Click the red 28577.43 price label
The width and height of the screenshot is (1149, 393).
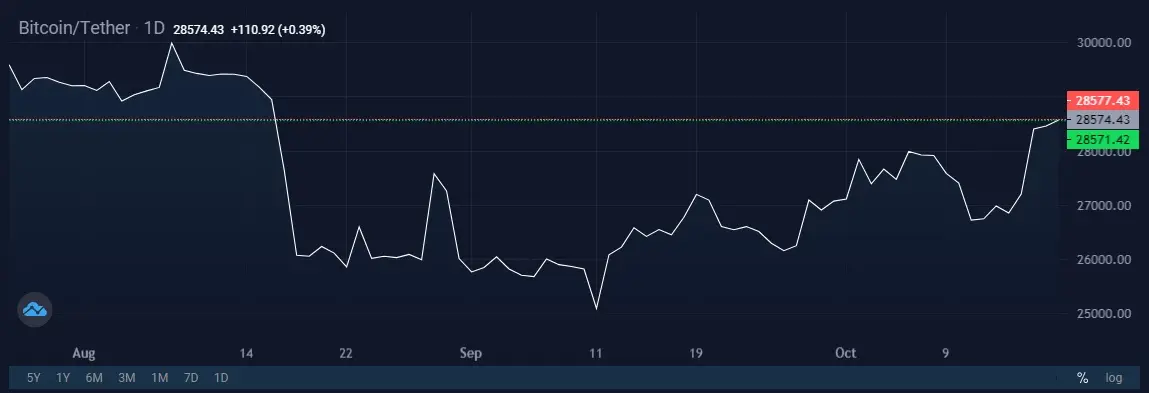(1104, 100)
